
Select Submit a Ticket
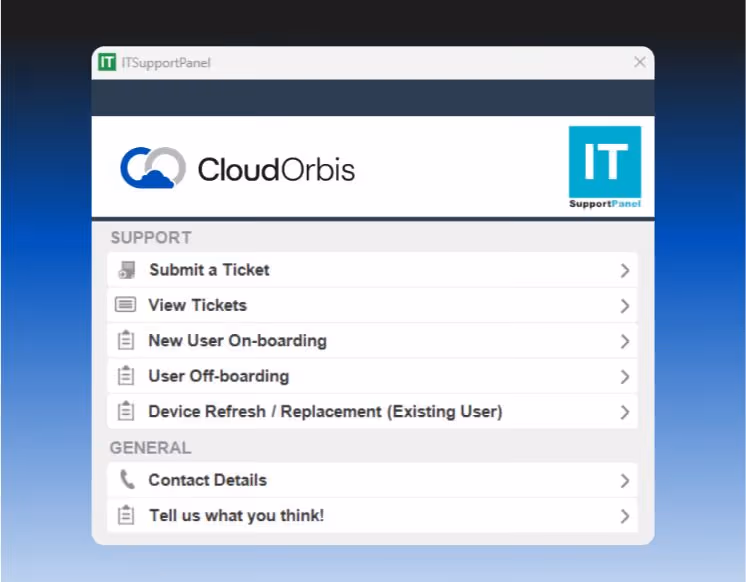tap(373, 270)
